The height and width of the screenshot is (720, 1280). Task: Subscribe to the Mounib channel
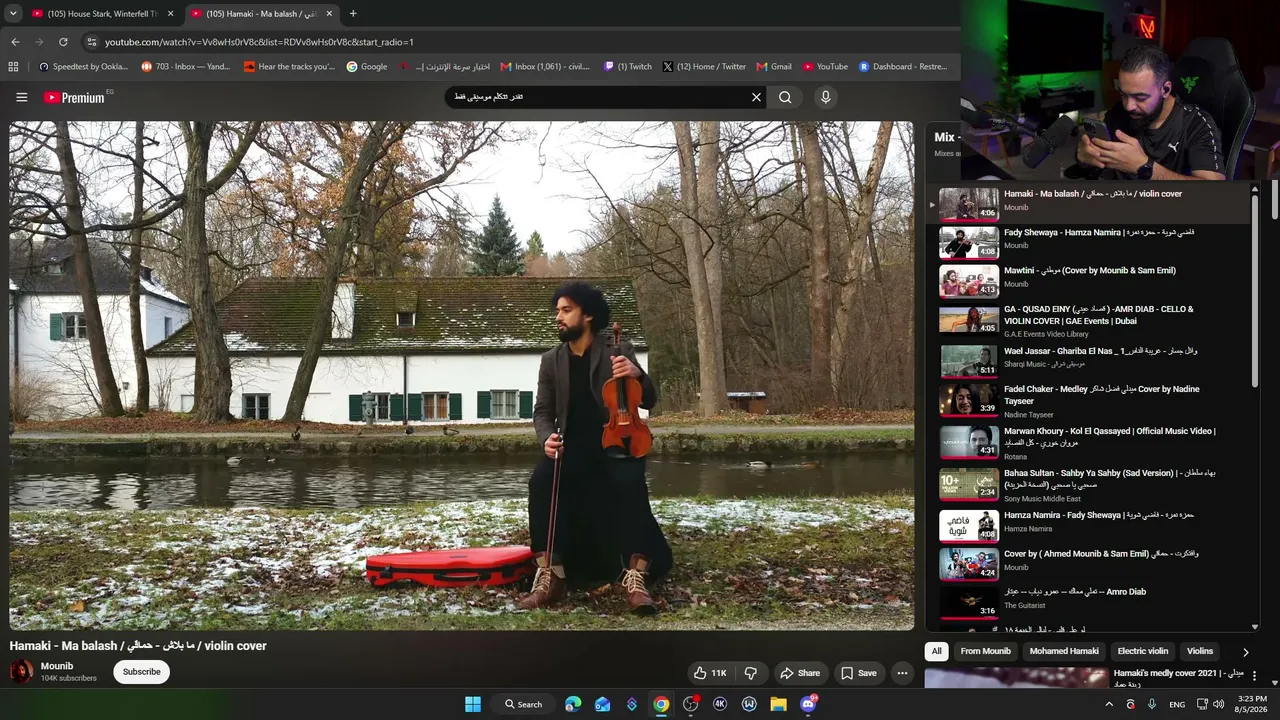(x=141, y=672)
